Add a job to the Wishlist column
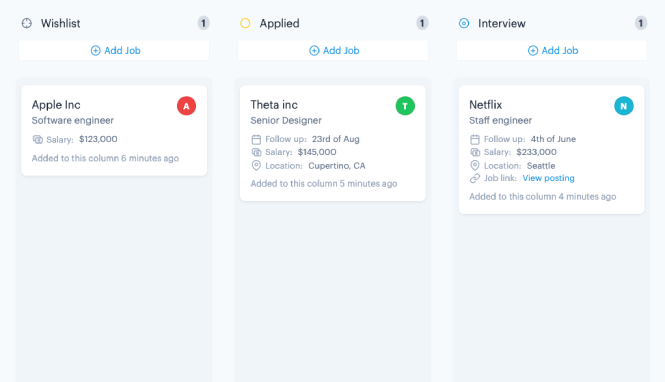 (x=114, y=50)
